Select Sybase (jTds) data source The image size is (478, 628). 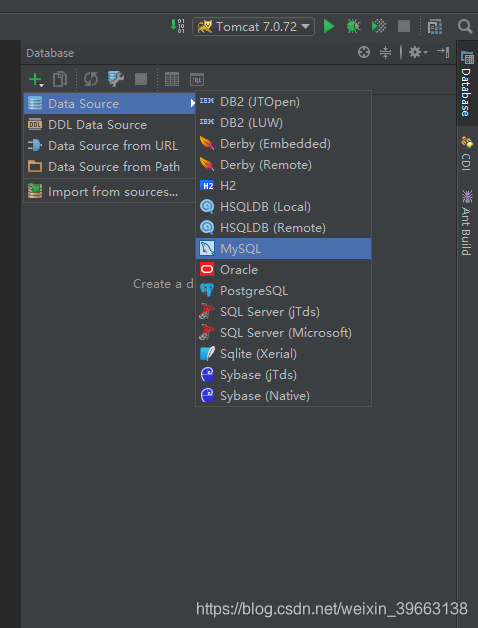pos(283,374)
